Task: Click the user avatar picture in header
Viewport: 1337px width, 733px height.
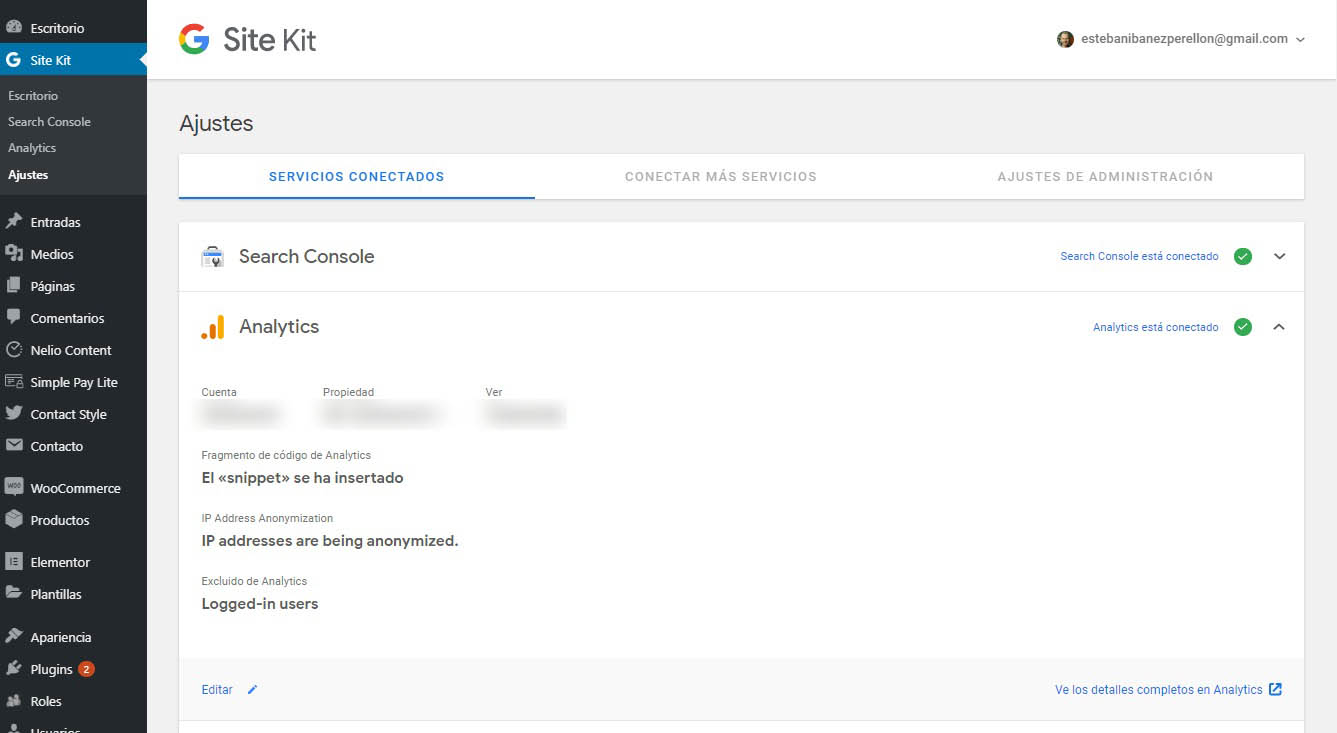Action: point(1065,39)
